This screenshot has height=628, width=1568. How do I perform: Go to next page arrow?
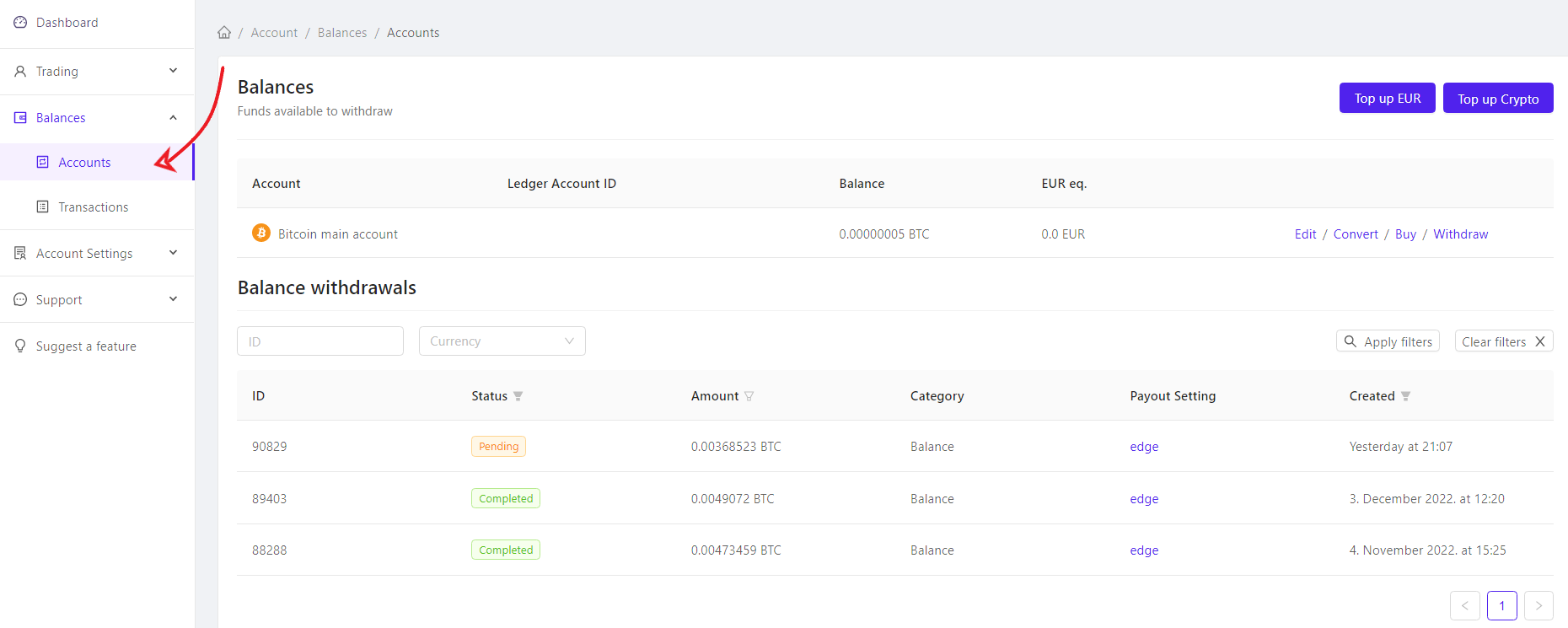[1538, 605]
